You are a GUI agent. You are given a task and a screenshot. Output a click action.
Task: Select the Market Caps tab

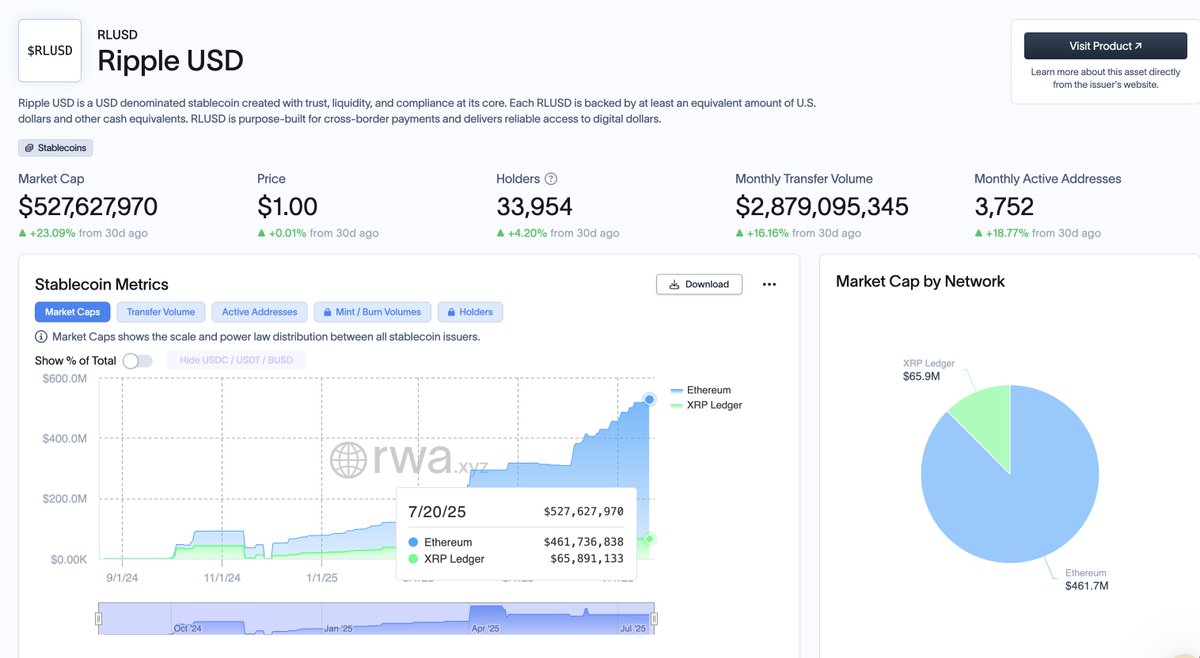[x=72, y=312]
